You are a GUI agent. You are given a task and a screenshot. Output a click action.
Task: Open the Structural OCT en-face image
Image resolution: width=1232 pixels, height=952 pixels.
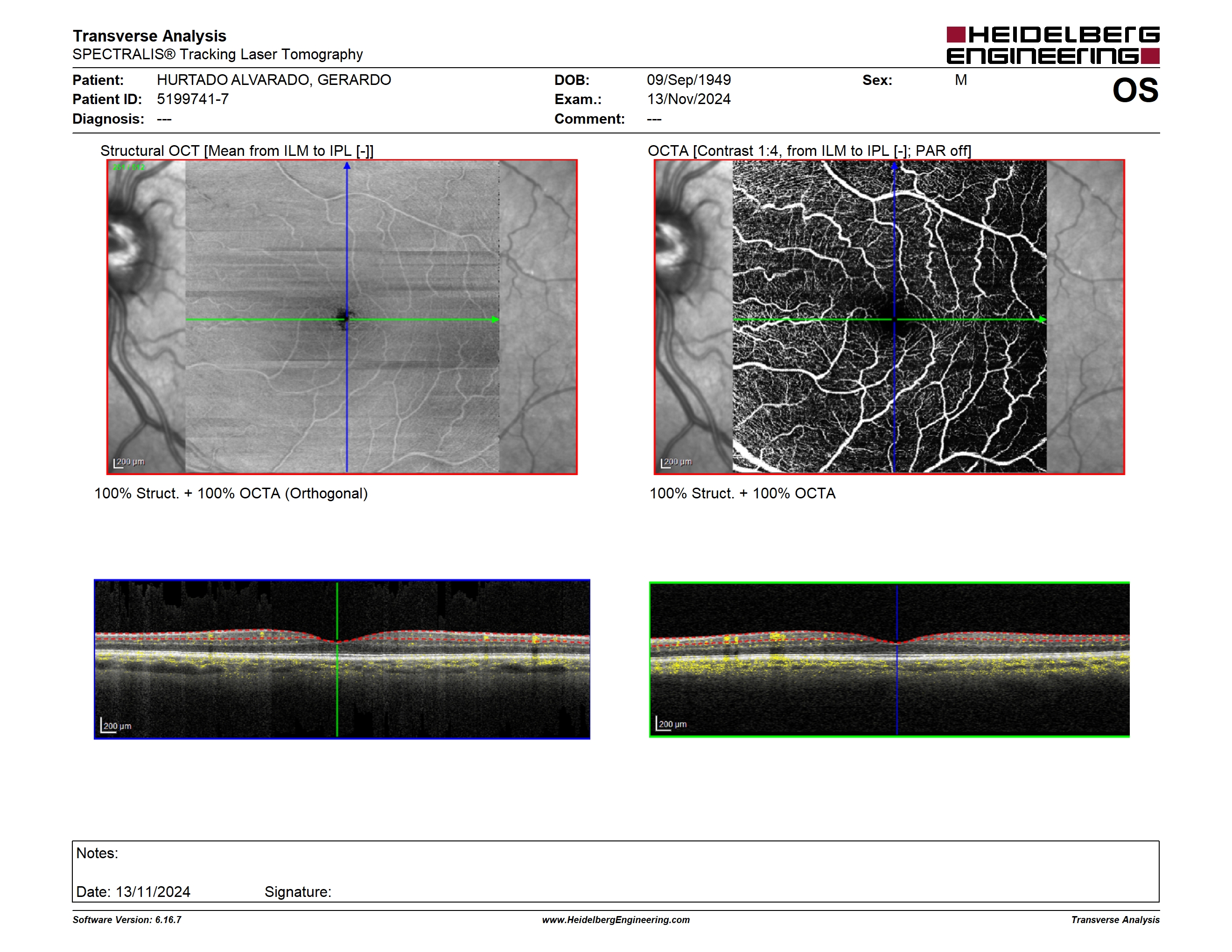point(342,317)
